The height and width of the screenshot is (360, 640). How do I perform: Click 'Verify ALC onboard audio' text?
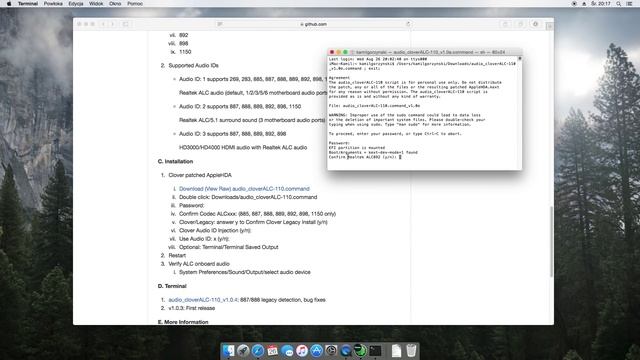pyautogui.click(x=199, y=264)
